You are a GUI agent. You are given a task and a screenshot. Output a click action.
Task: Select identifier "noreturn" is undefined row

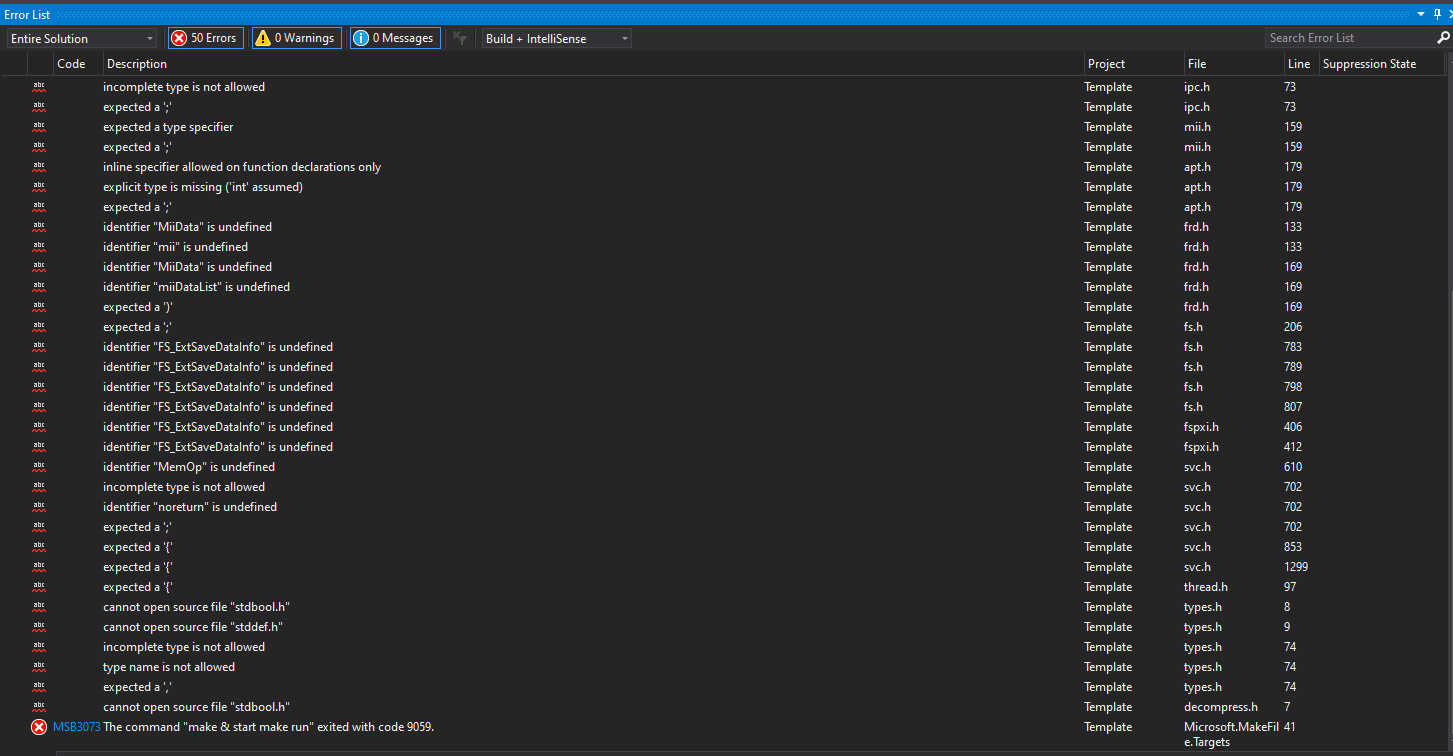[x=190, y=507]
